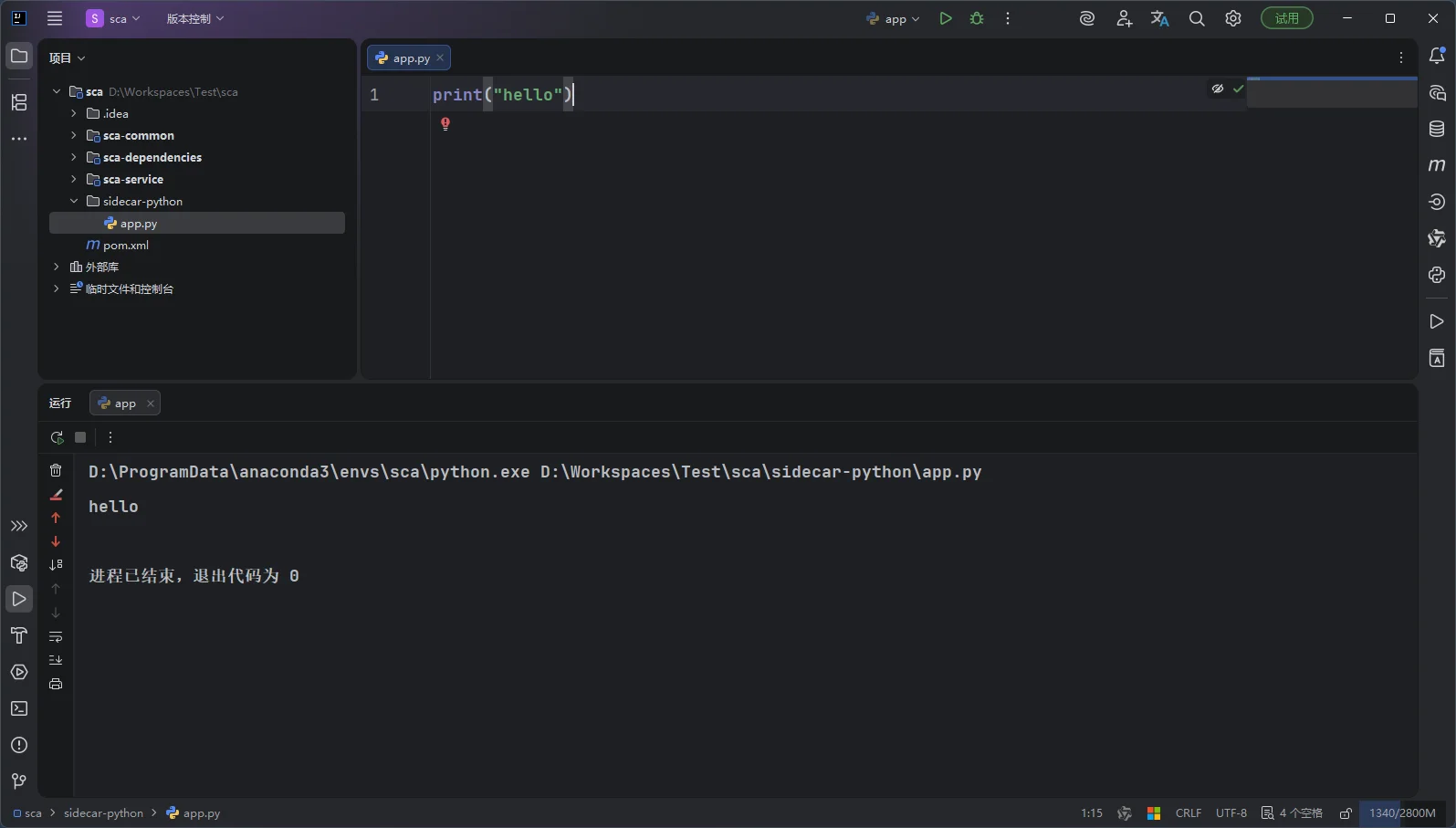
Task: Open the app run configuration dropdown
Action: pyautogui.click(x=894, y=18)
